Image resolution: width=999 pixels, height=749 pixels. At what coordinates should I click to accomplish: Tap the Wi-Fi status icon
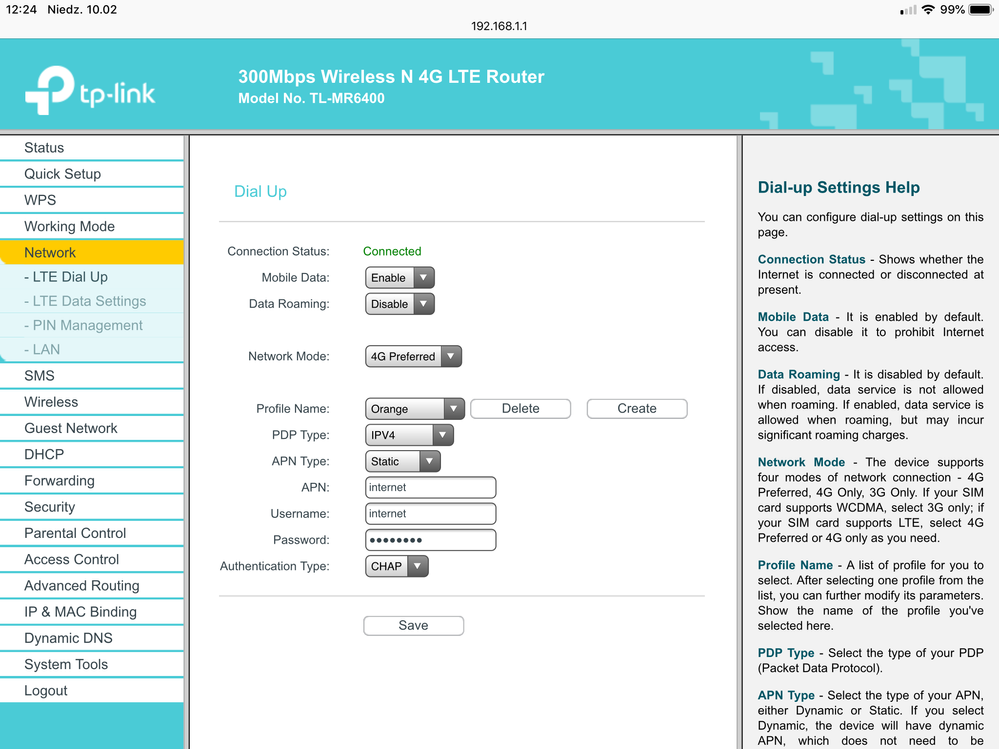[928, 10]
